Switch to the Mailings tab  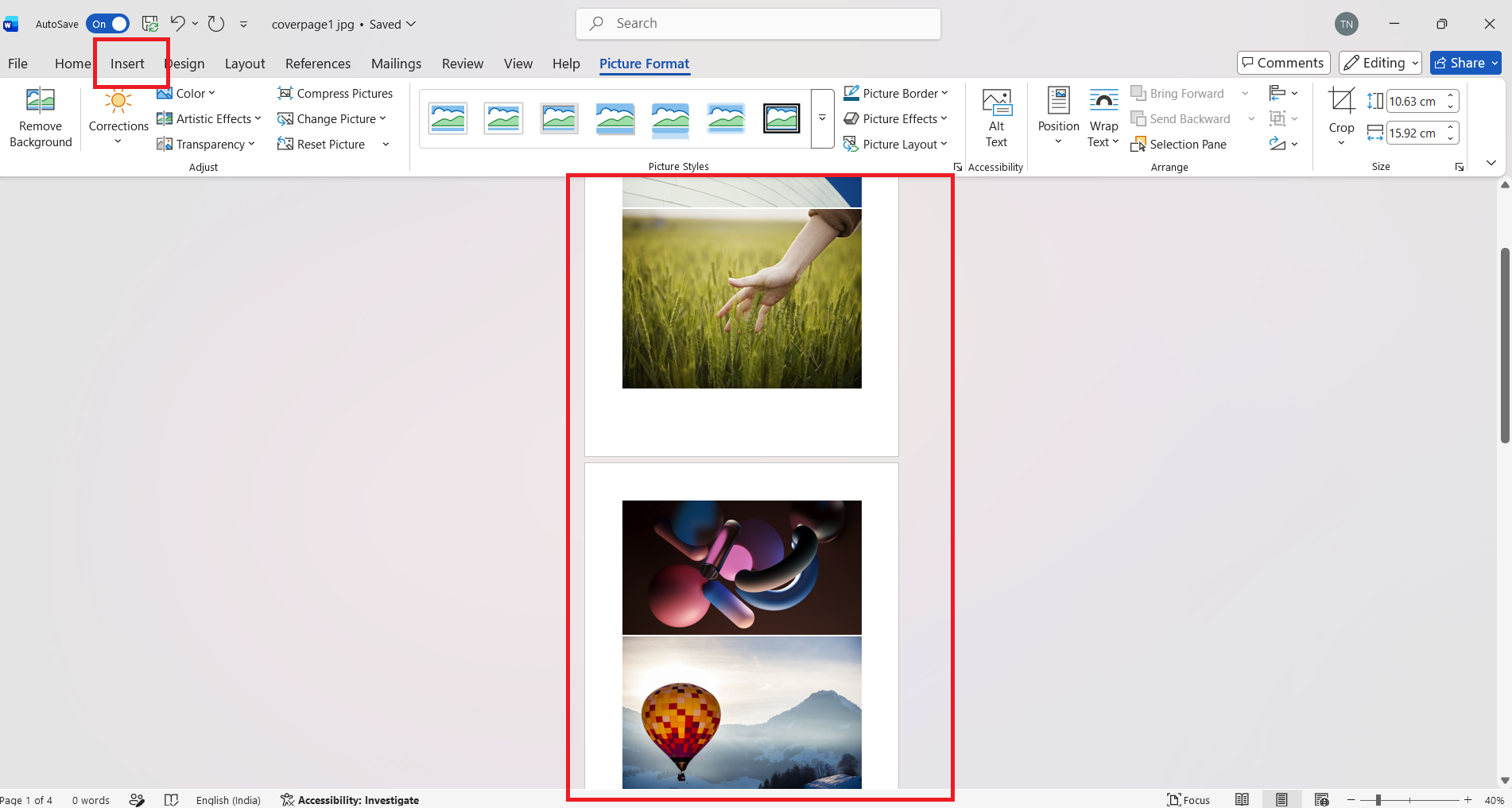click(x=396, y=64)
